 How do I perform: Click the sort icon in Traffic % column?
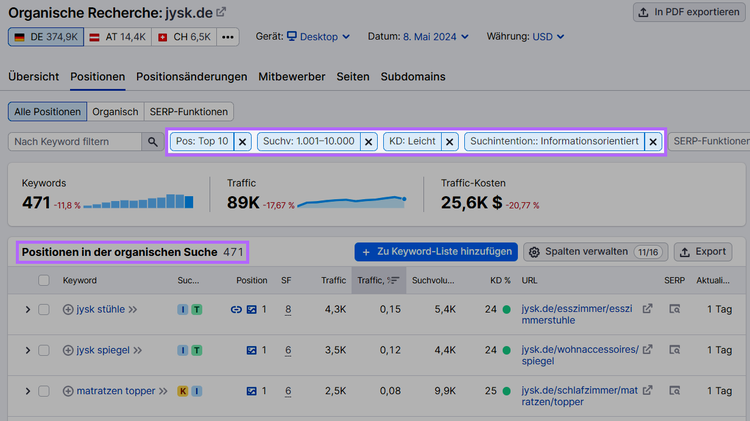(x=393, y=280)
